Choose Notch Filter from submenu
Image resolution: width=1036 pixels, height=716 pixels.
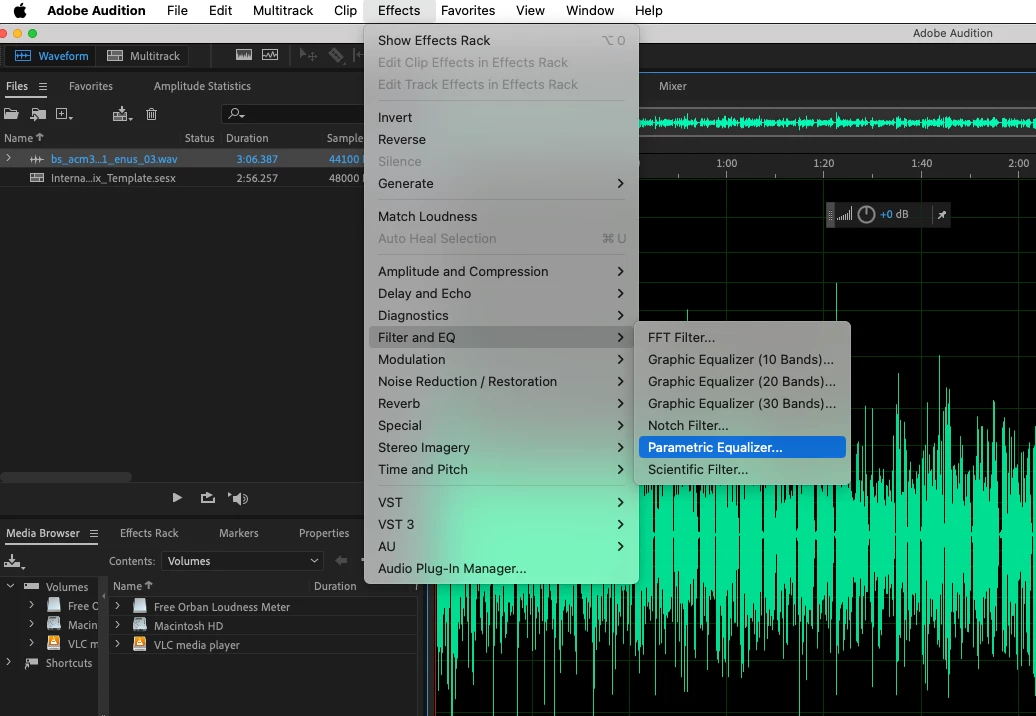(x=742, y=425)
